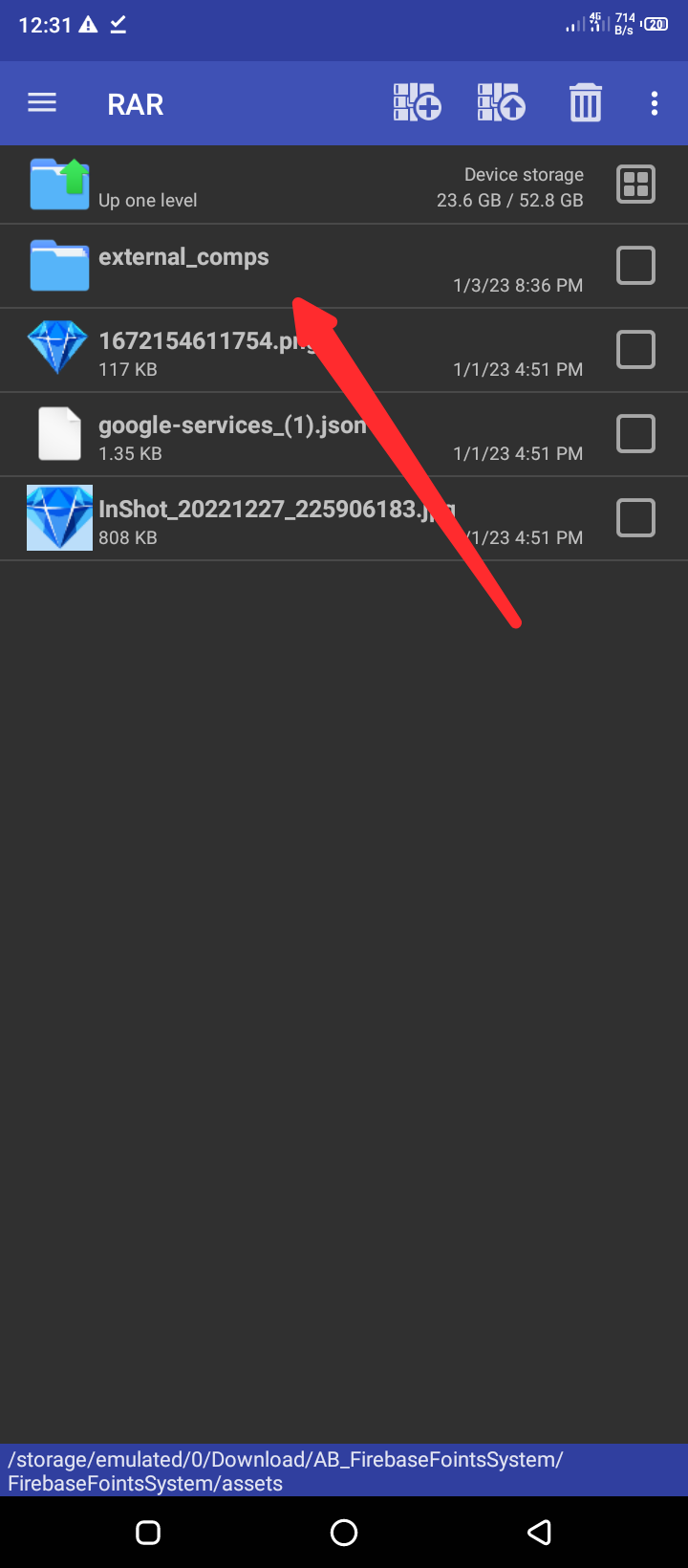Tap the delete trash can icon
688x1568 pixels.
(x=586, y=102)
